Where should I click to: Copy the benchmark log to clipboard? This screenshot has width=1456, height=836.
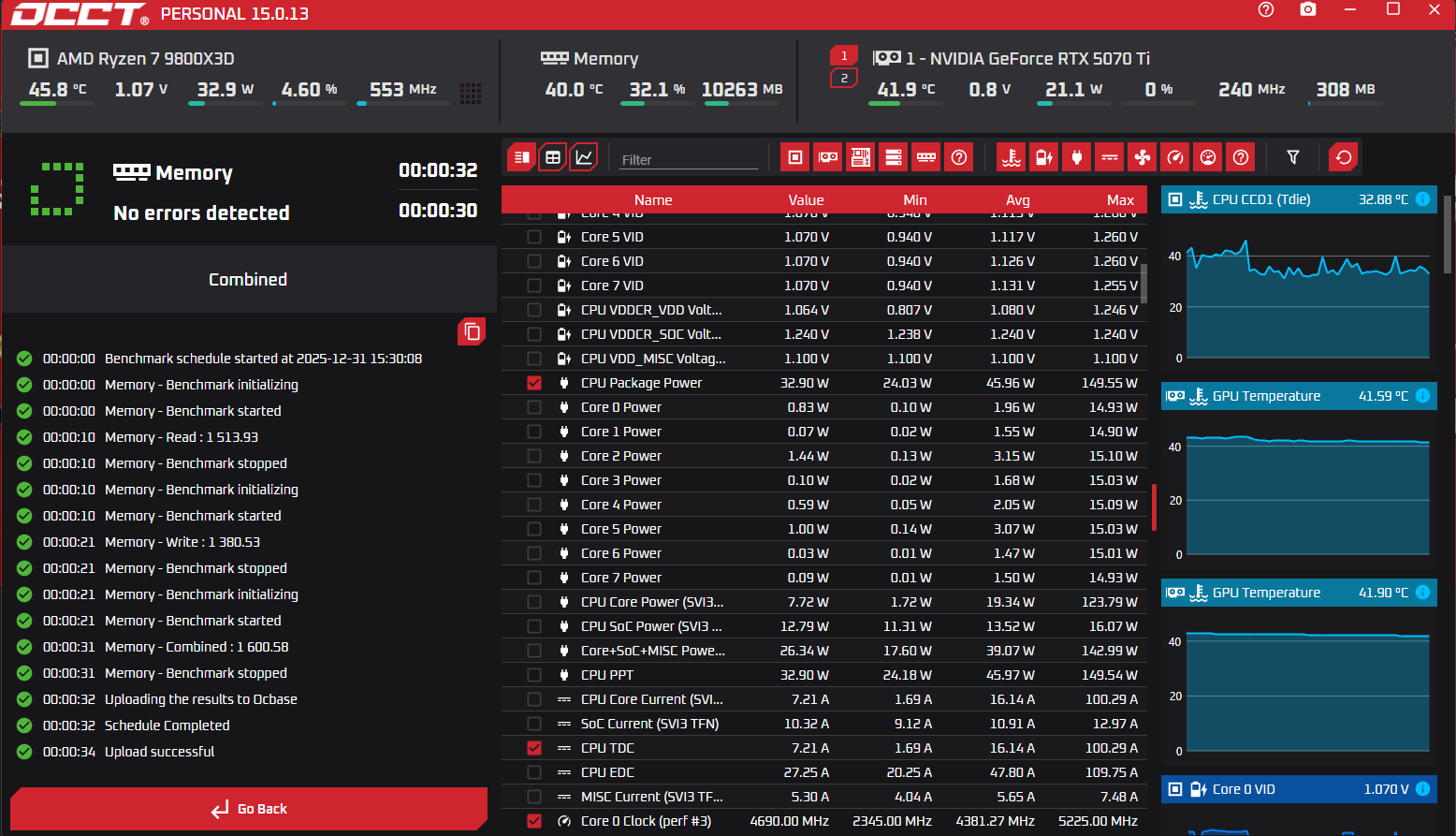472,331
